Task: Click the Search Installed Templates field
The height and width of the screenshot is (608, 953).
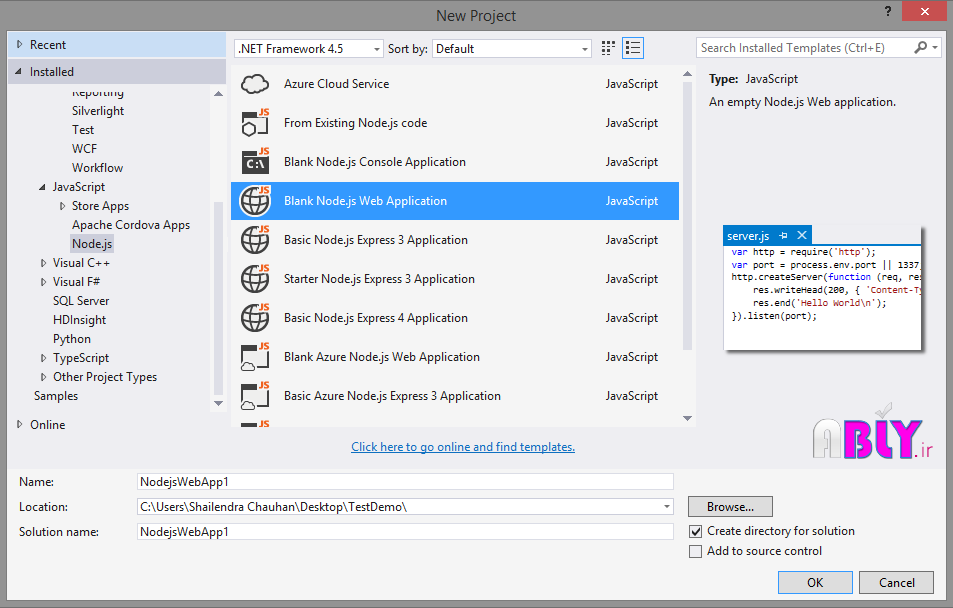Action: pyautogui.click(x=805, y=47)
